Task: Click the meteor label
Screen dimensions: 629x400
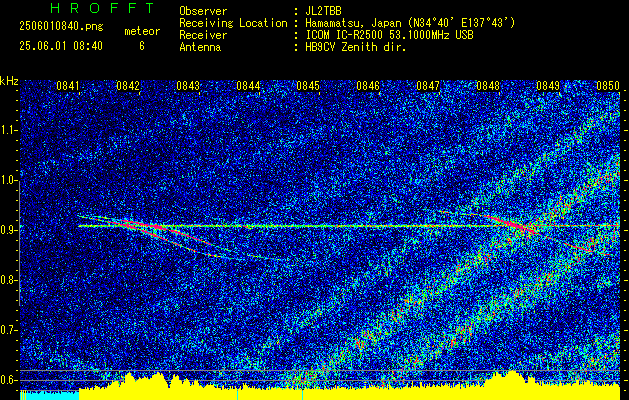Action: coord(142,31)
